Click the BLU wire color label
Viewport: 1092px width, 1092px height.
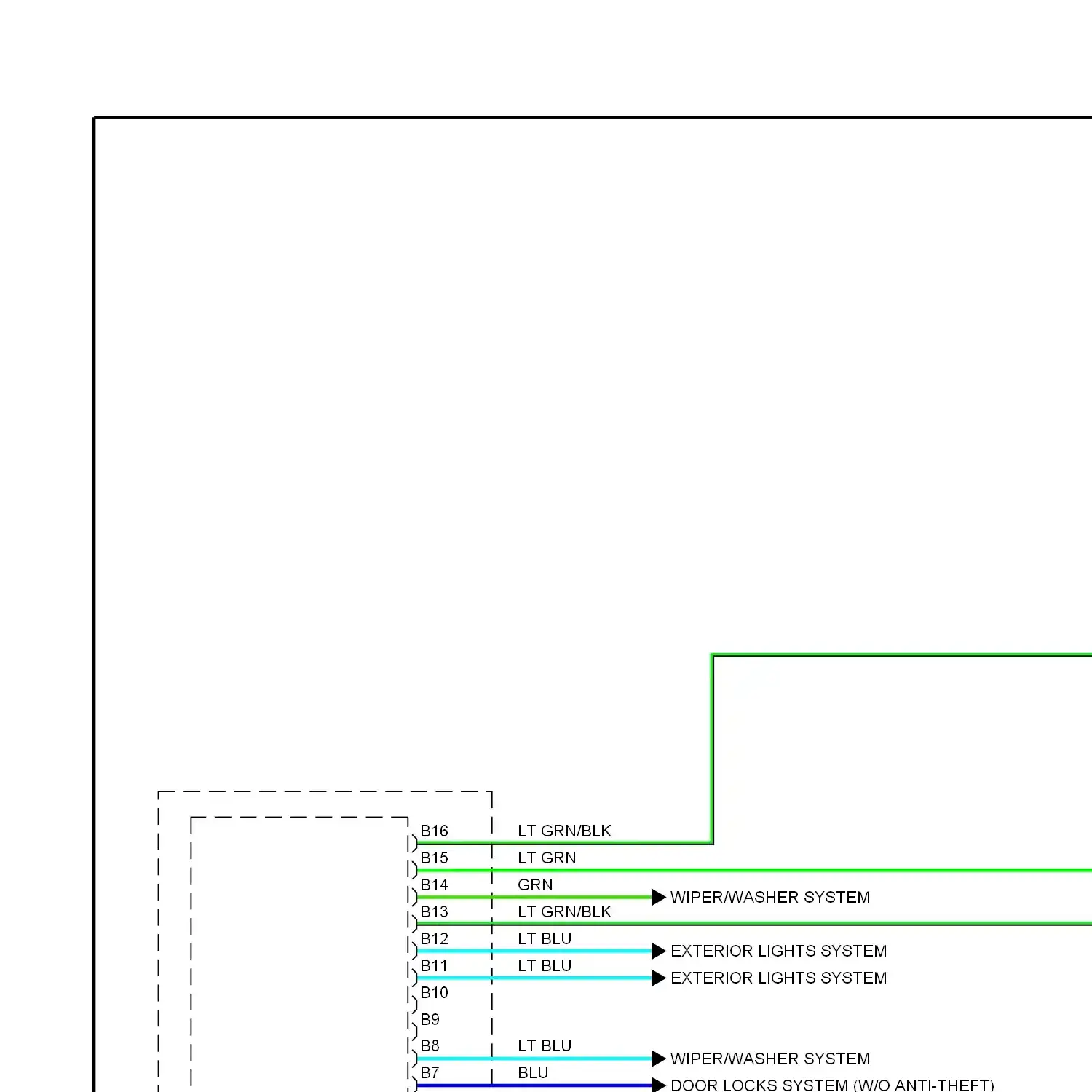(x=533, y=1072)
